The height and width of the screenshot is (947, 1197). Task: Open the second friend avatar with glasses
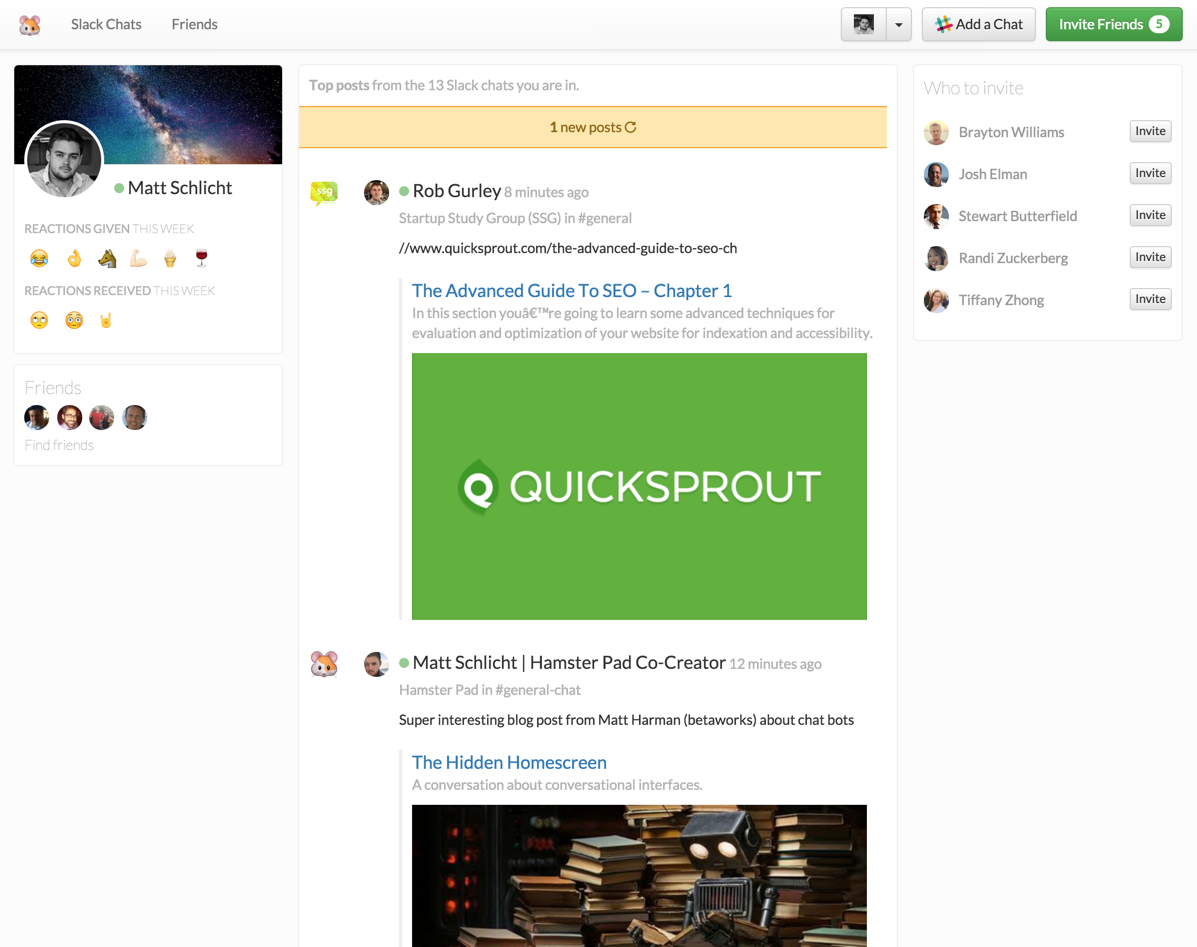(x=69, y=417)
